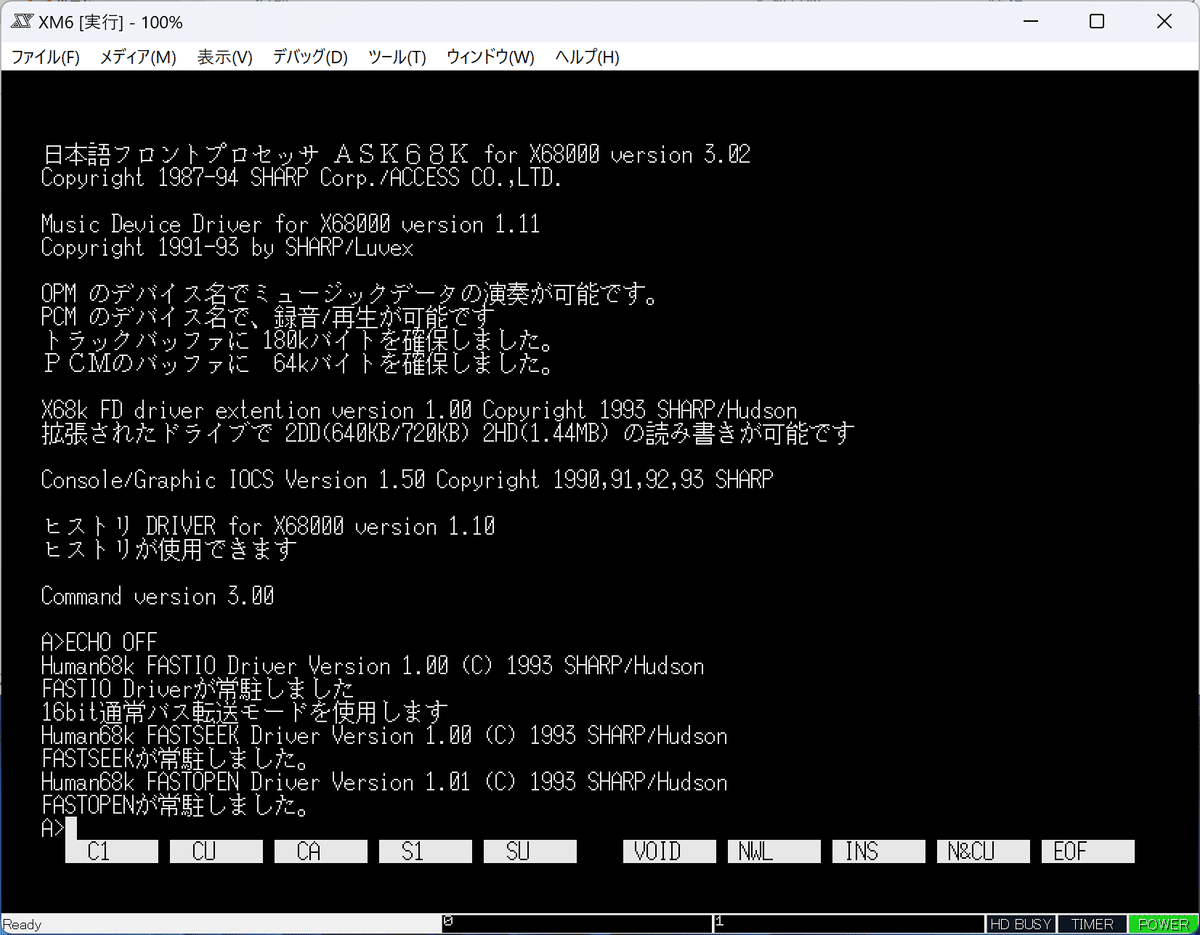Click the S1 function key label
This screenshot has height=935, width=1200.
425,851
